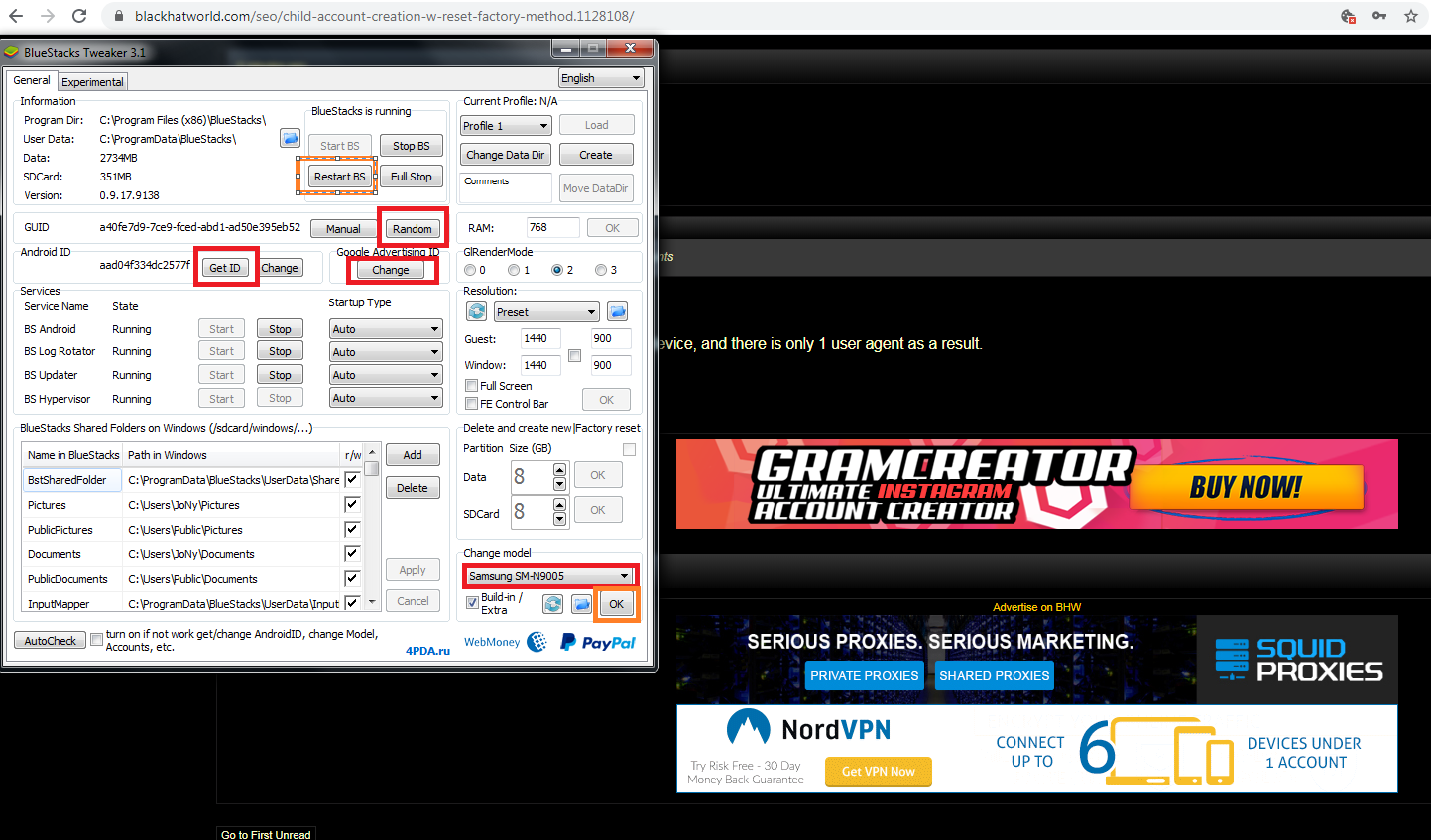Viewport: 1431px width, 840px height.
Task: Click the AutoCheck button
Action: pyautogui.click(x=51, y=641)
